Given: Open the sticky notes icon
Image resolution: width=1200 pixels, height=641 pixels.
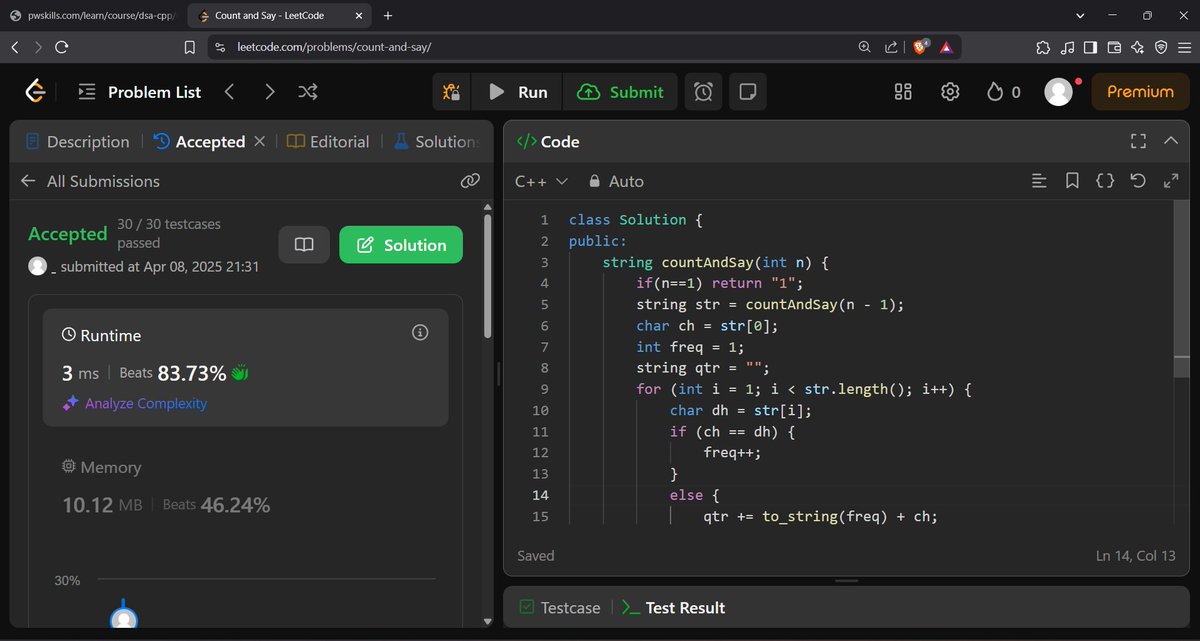Looking at the screenshot, I should tap(746, 92).
